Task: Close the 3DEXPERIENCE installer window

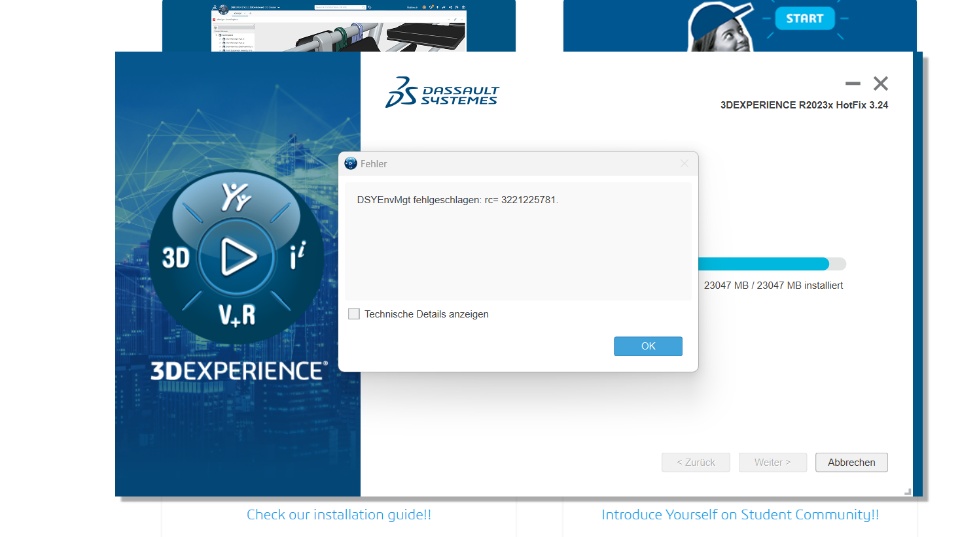Action: [x=880, y=83]
